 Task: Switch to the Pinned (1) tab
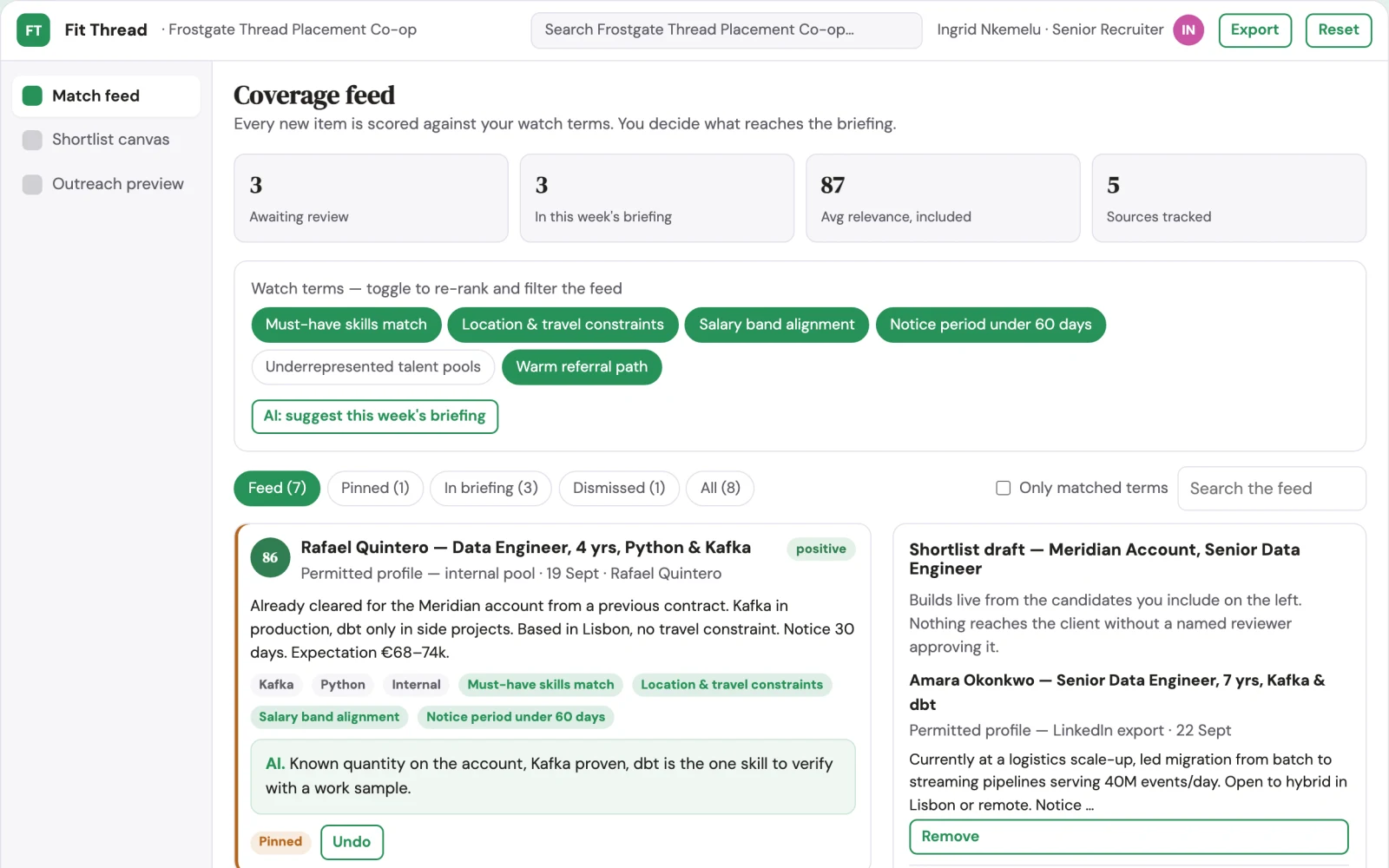pyautogui.click(x=375, y=488)
